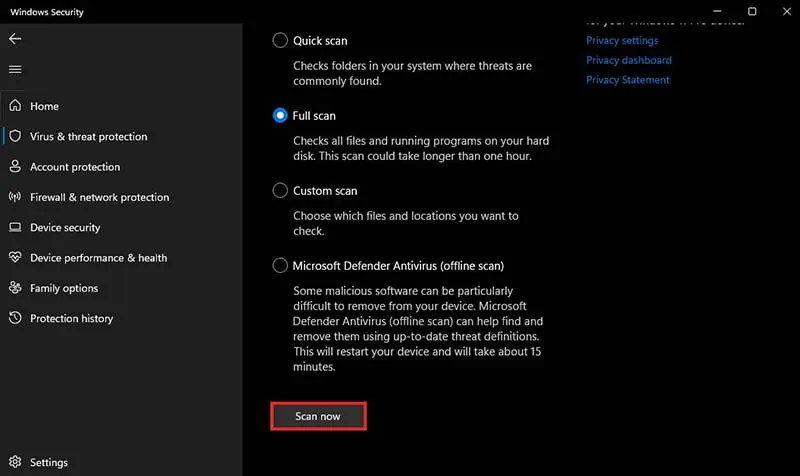Click "Checks folders in your system" description
The image size is (800, 476).
(x=412, y=73)
